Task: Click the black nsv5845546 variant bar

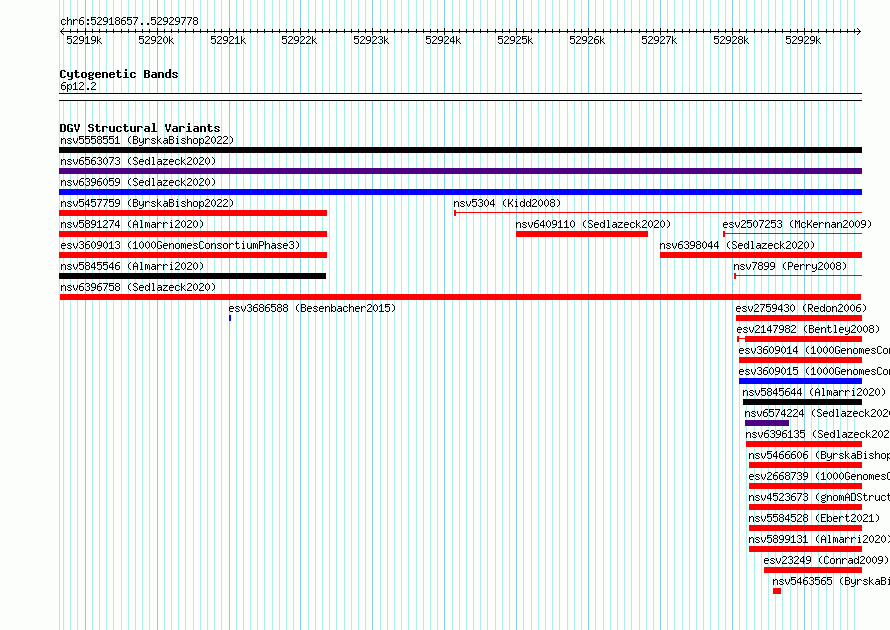Action: 192,276
